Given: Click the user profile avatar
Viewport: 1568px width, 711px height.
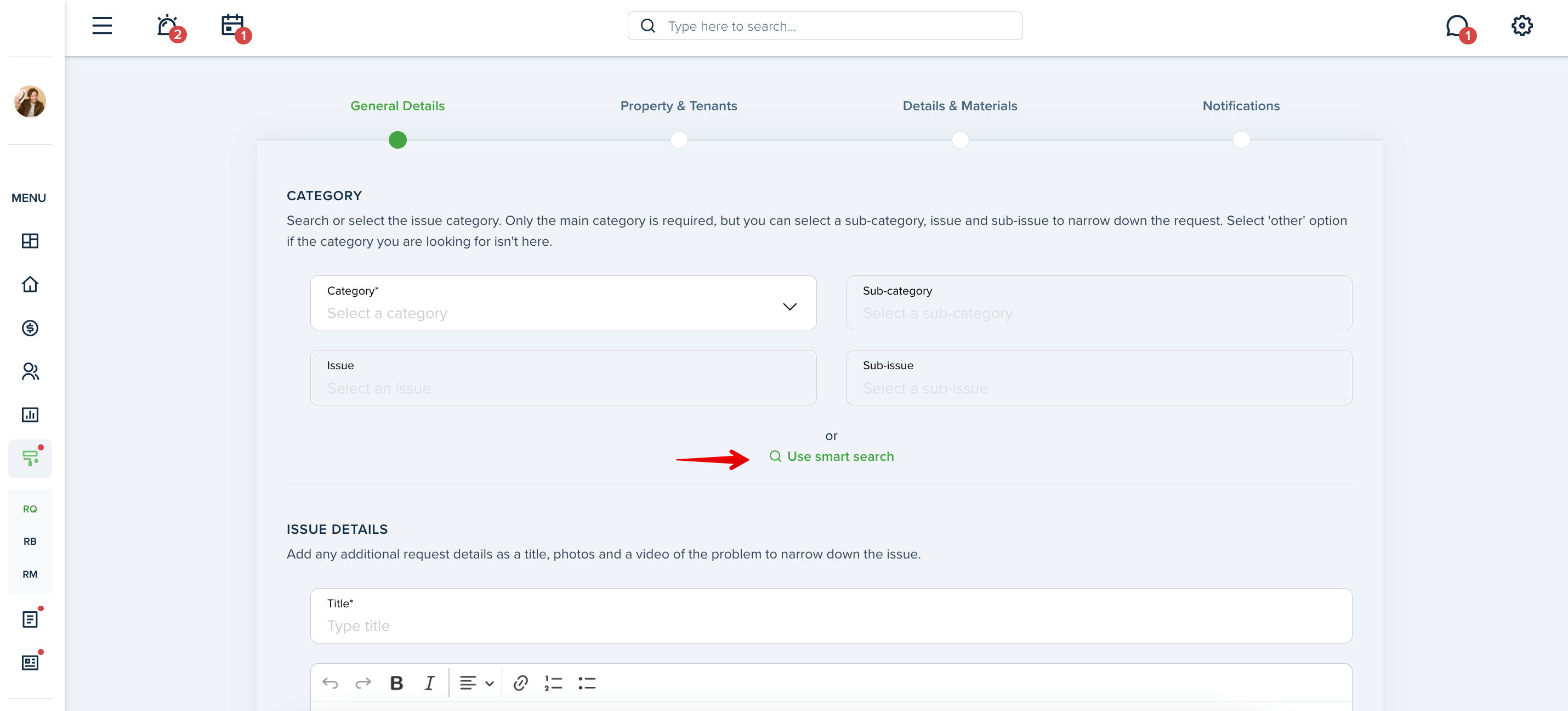Looking at the screenshot, I should pyautogui.click(x=30, y=101).
